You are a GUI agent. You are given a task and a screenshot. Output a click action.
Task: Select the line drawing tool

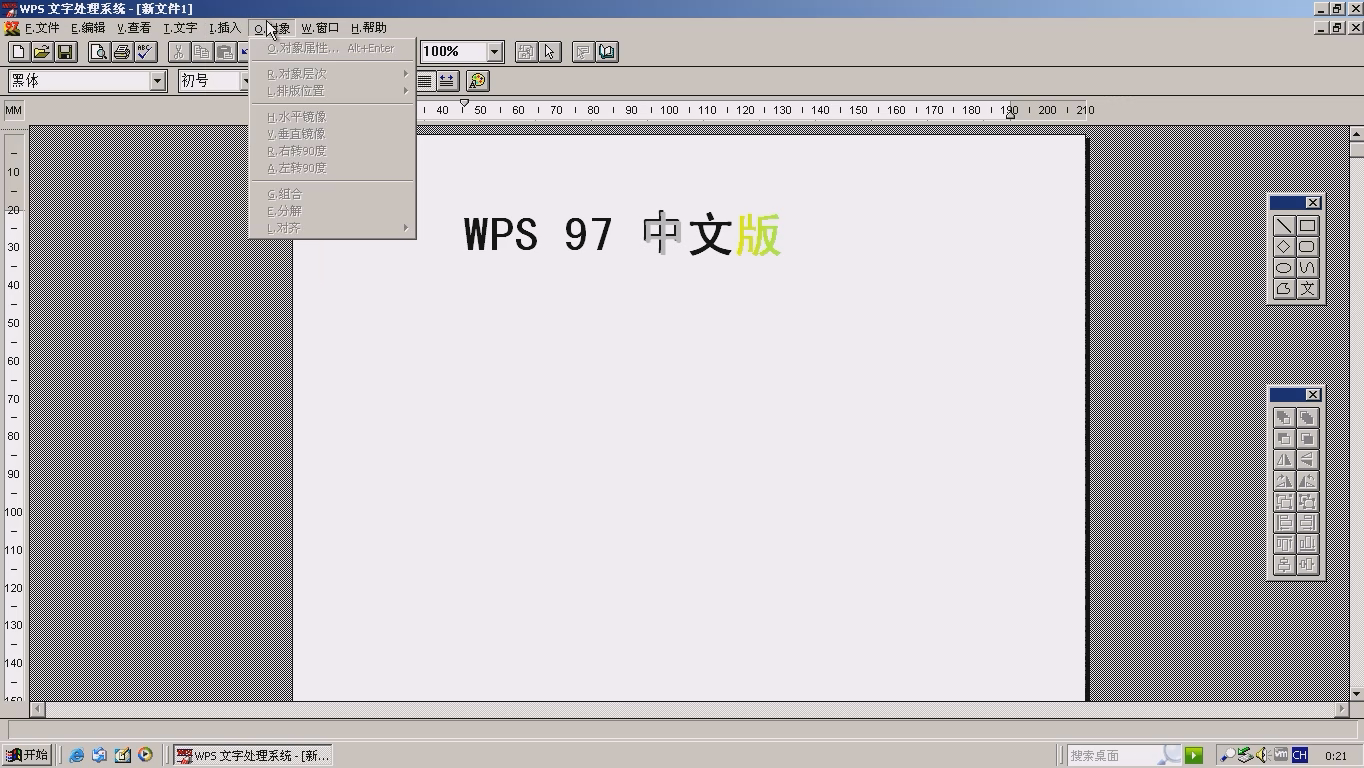coord(1284,226)
